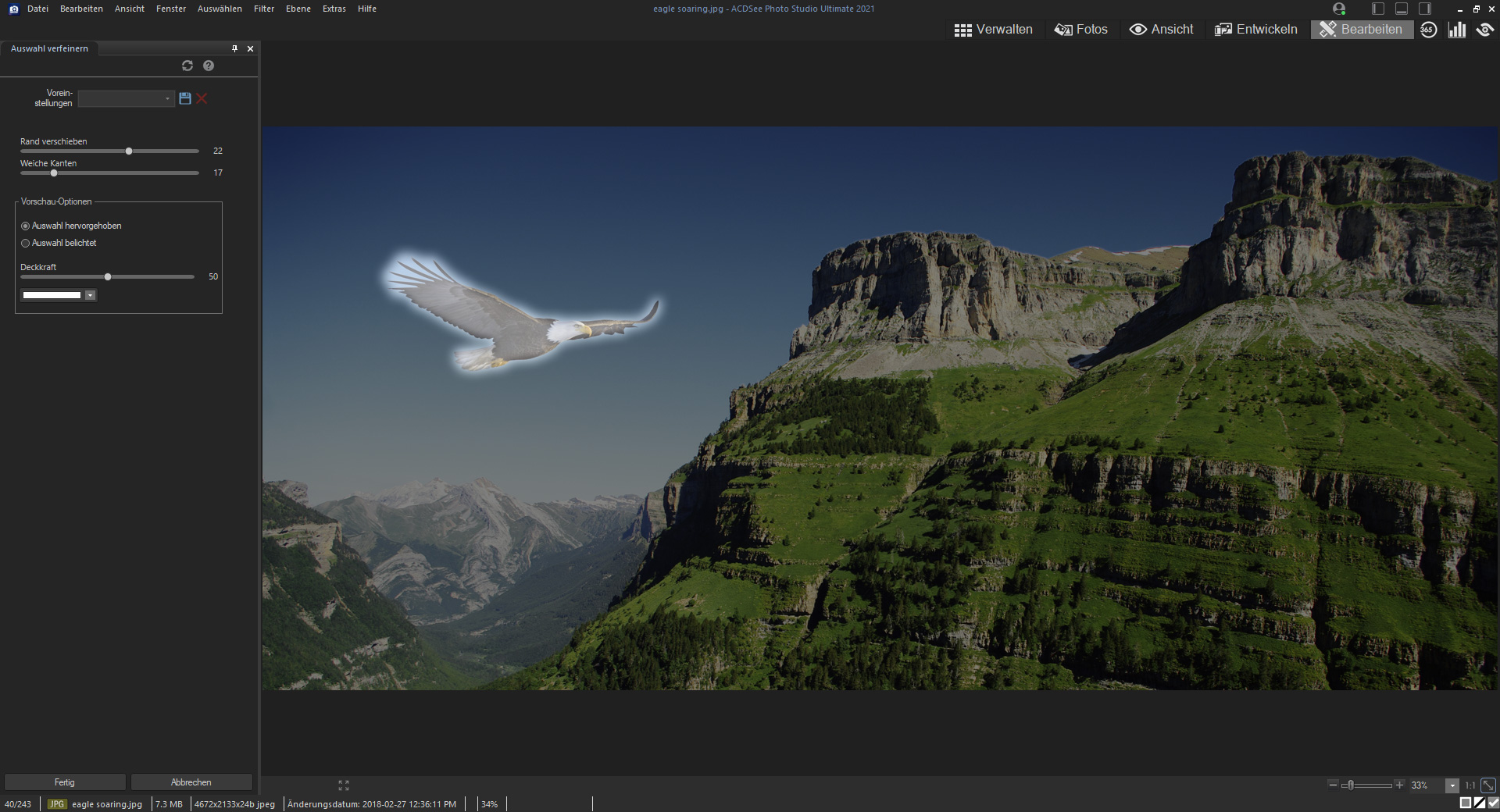Select the 'Auswahl hervorgehoben' radio option
Screen dimensions: 1500x812
coord(26,226)
